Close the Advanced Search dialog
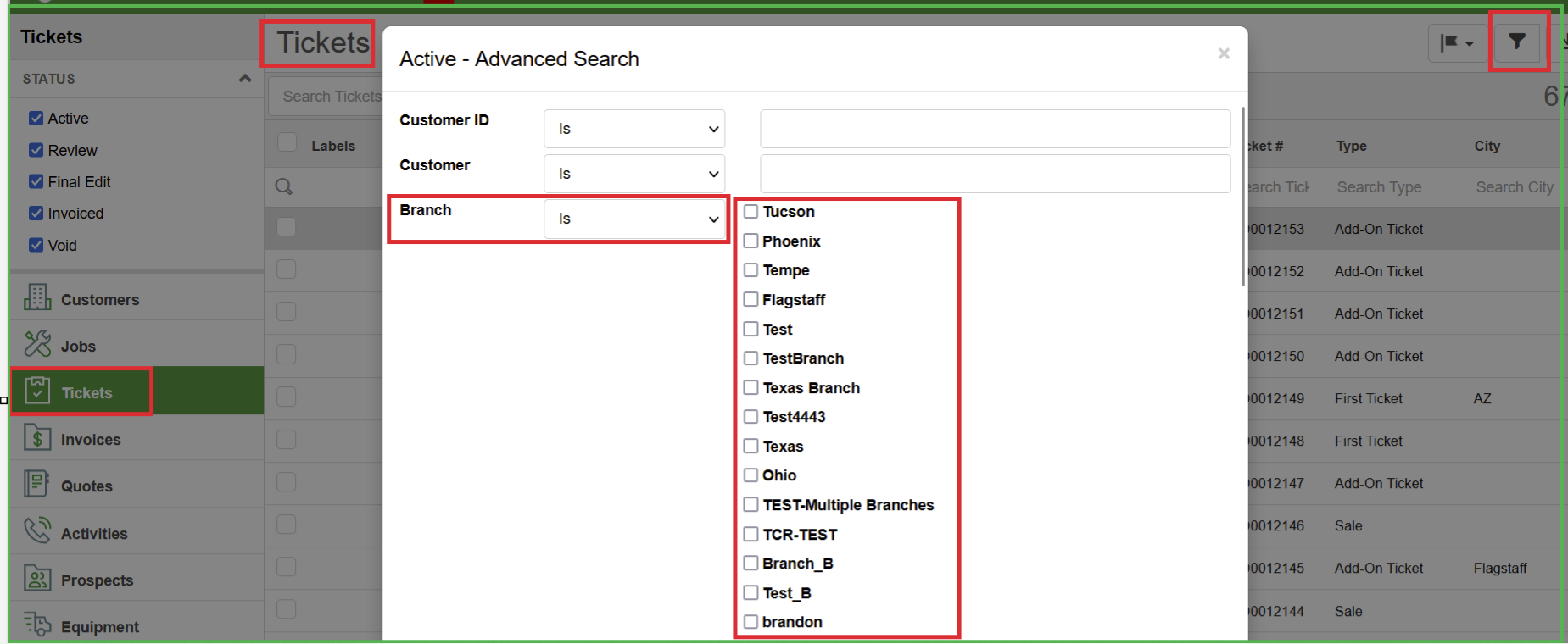Image resolution: width=1568 pixels, height=644 pixels. point(1223,53)
